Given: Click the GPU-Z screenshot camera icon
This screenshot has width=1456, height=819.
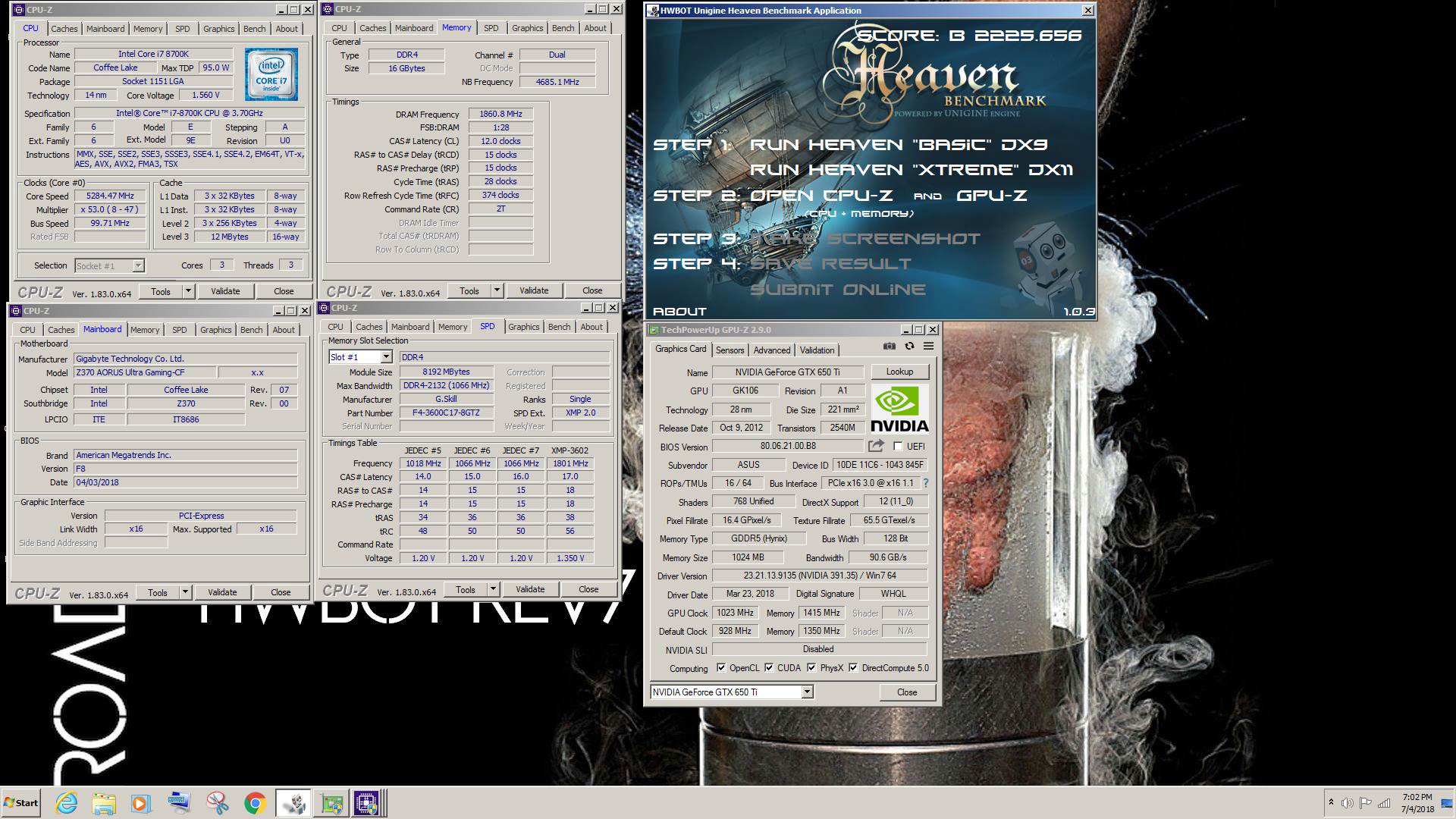Looking at the screenshot, I should coord(890,347).
